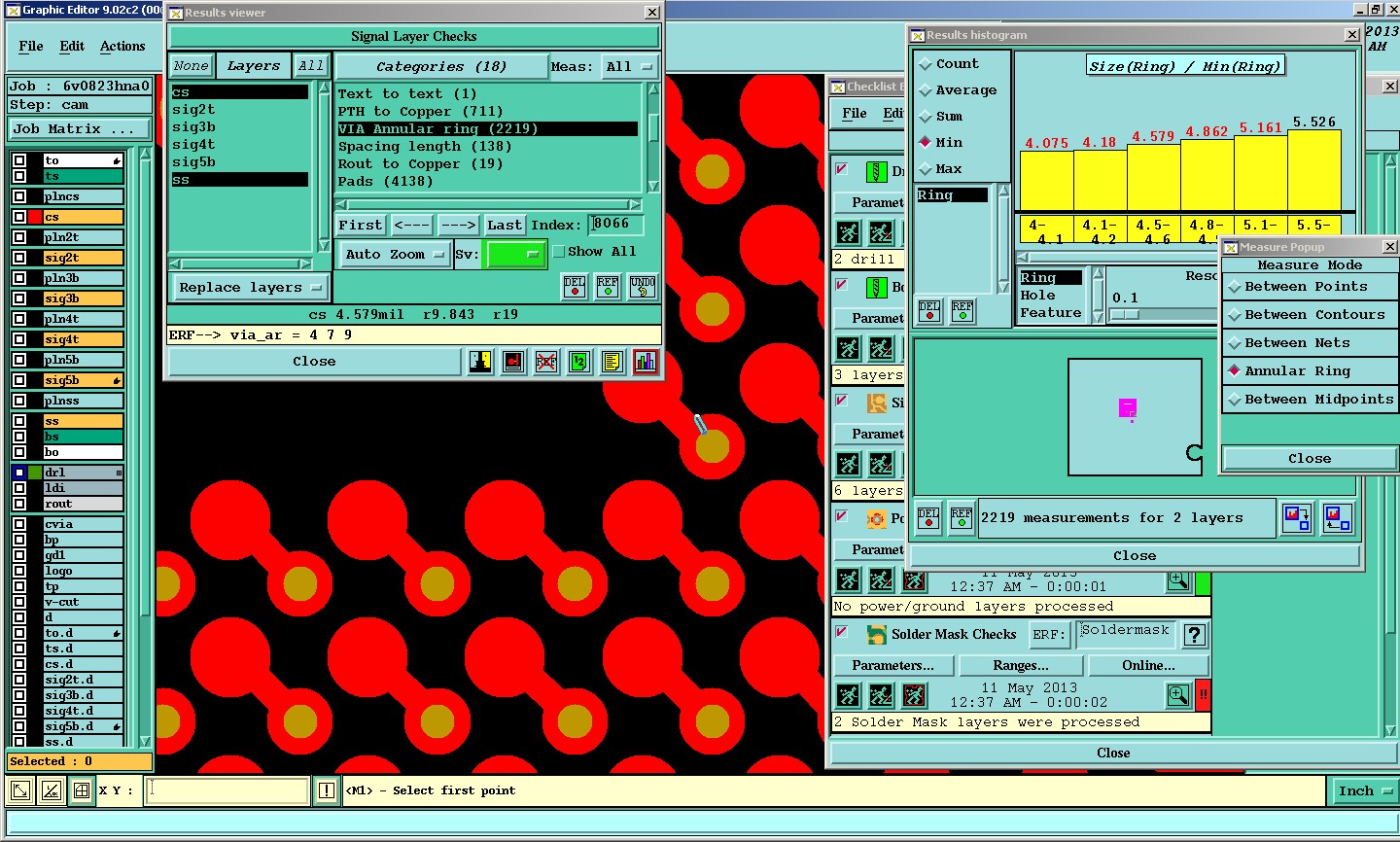Click down arrow on categories list scrollbar

[653, 186]
